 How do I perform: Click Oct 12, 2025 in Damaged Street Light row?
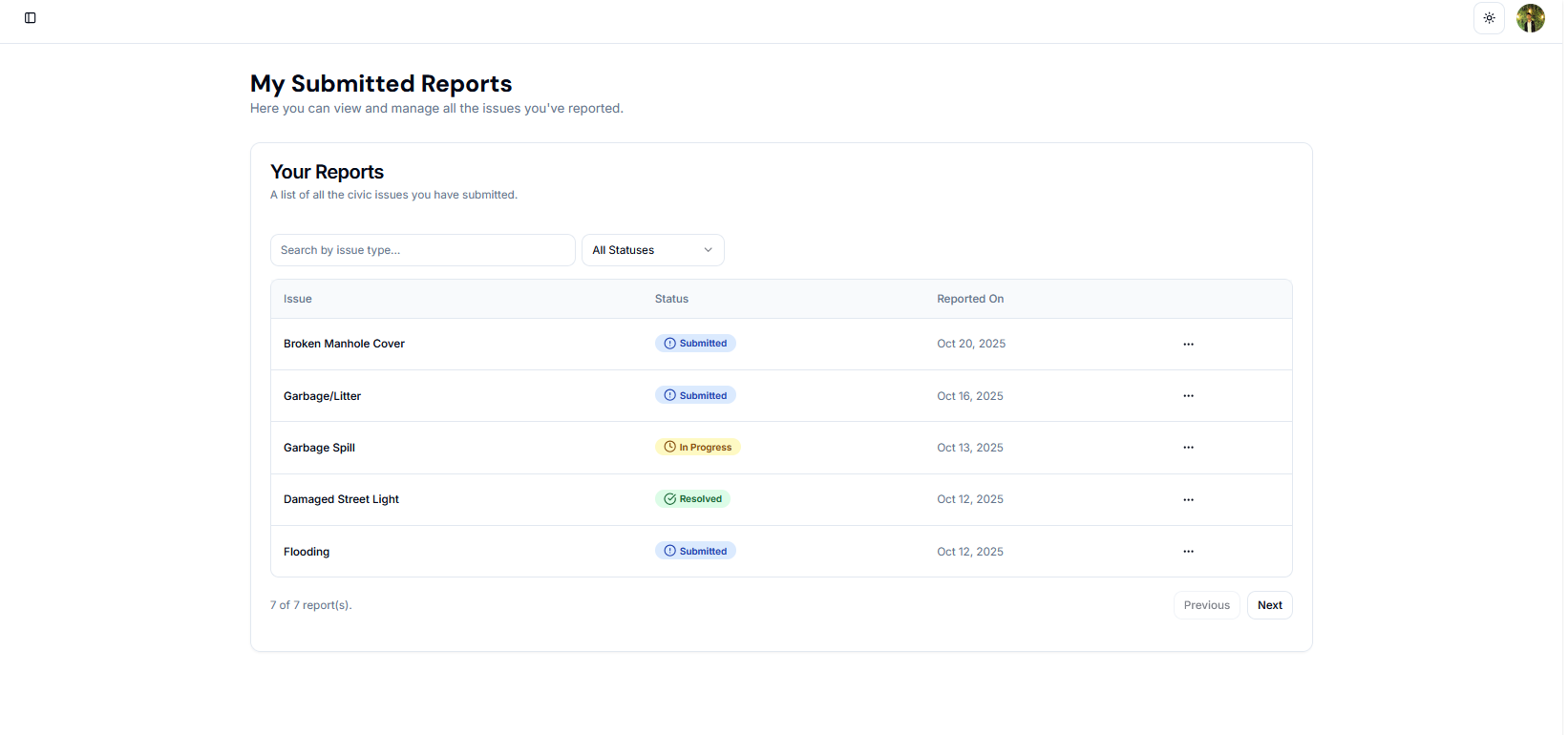coord(970,499)
